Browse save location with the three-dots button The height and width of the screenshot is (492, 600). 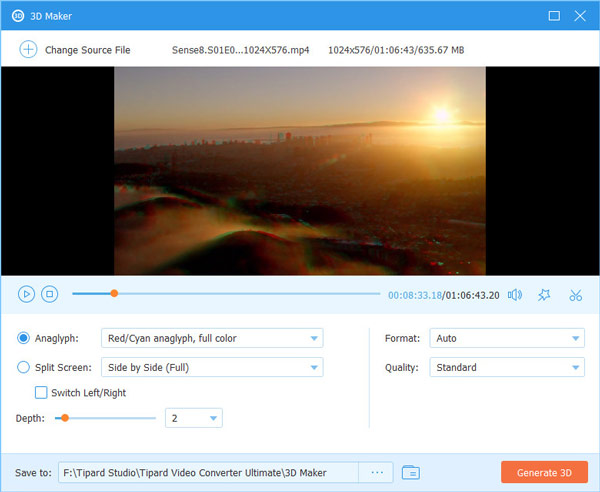tap(377, 472)
